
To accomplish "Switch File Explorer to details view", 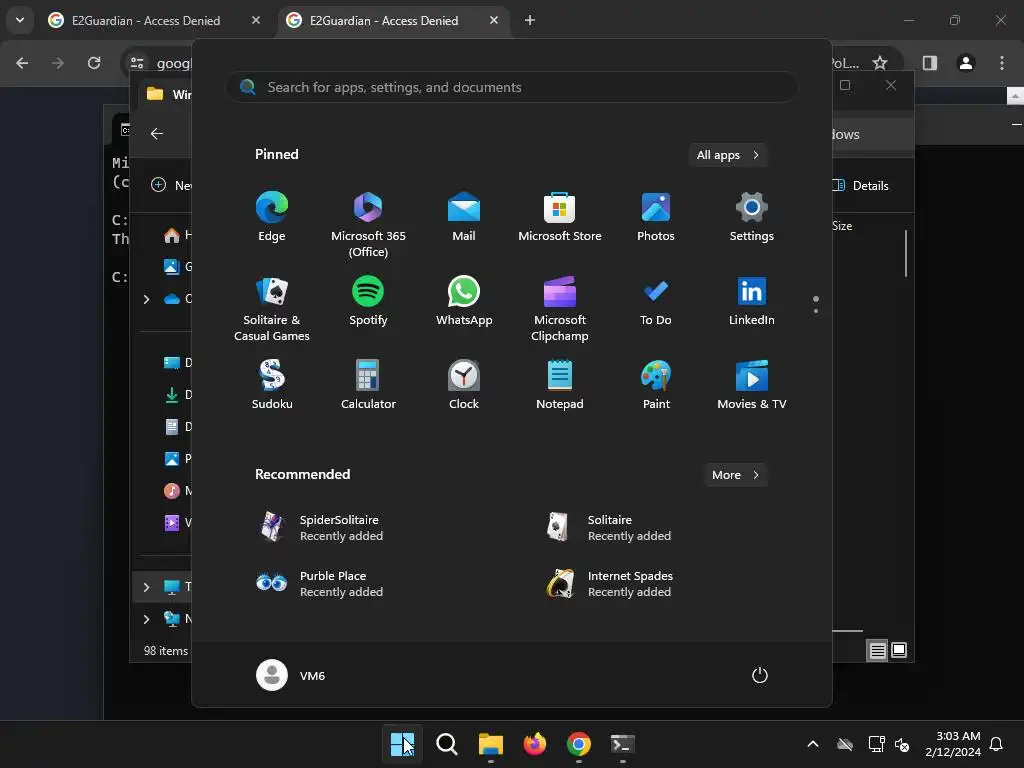I will click(878, 650).
